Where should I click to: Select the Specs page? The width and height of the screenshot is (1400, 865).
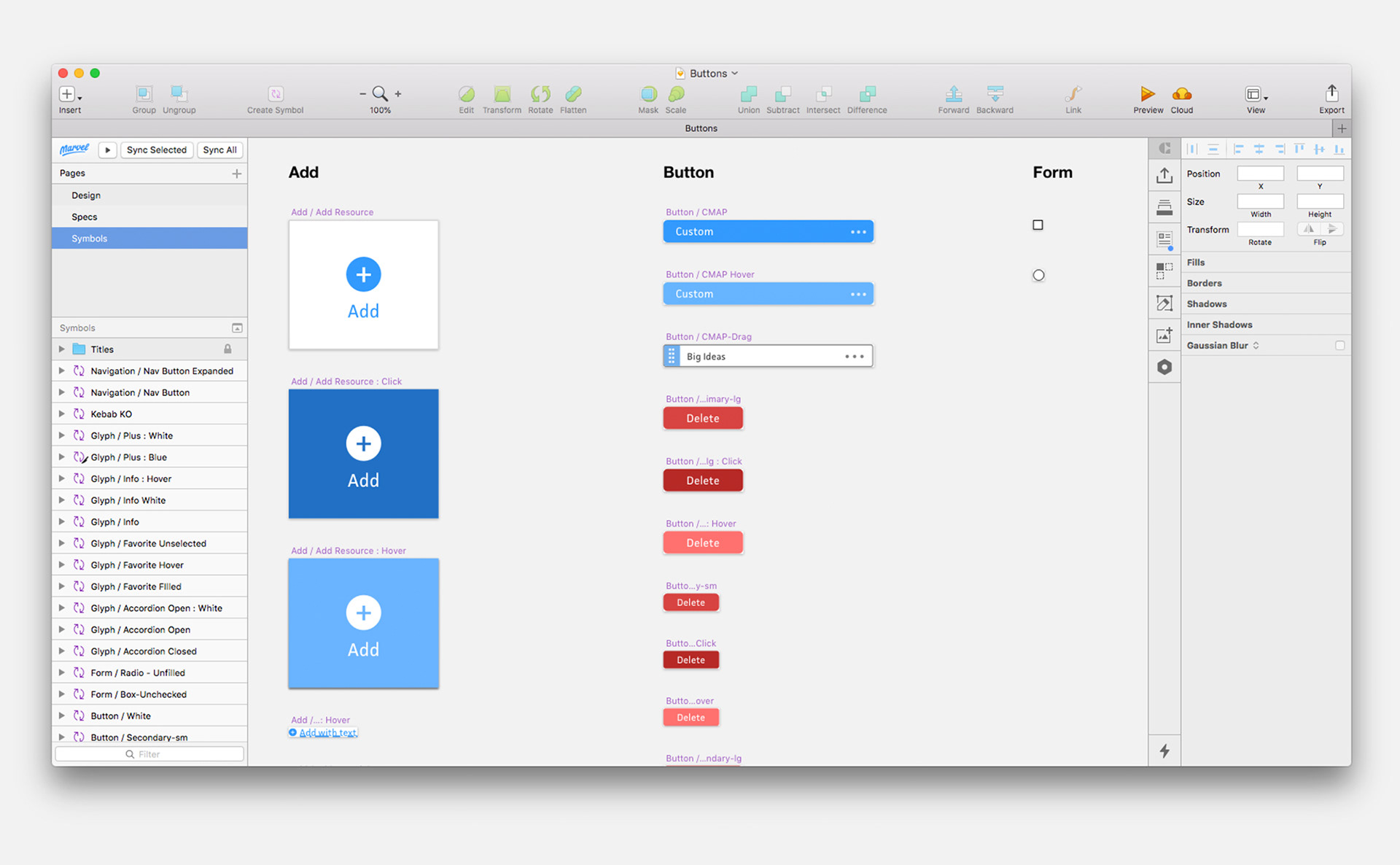tap(149, 217)
